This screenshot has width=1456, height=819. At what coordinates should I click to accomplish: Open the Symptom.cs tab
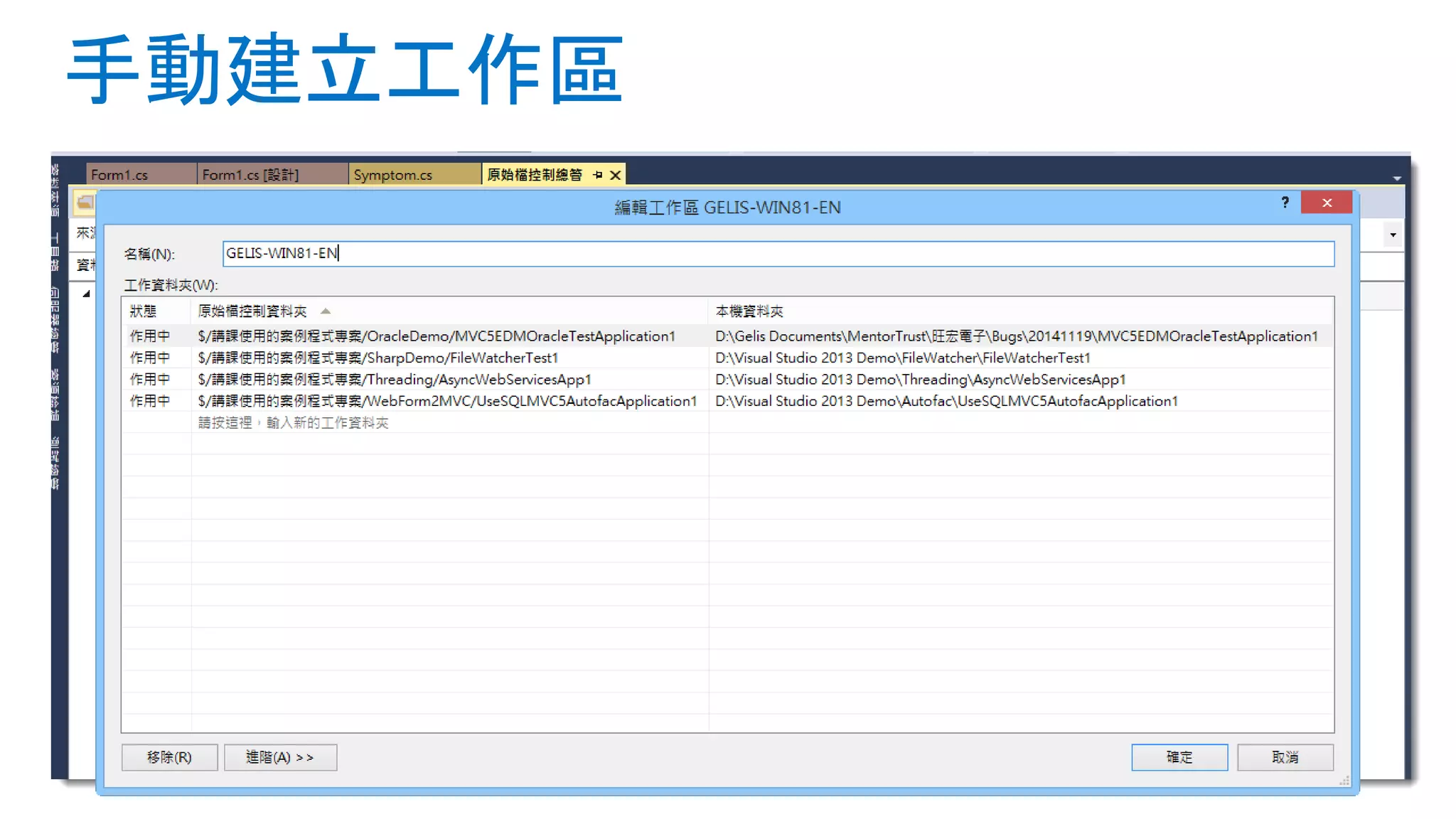(392, 175)
